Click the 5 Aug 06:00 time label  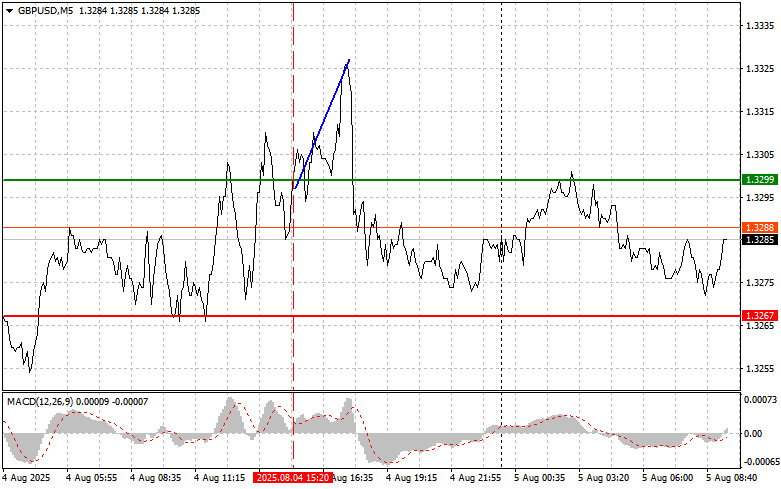click(667, 478)
